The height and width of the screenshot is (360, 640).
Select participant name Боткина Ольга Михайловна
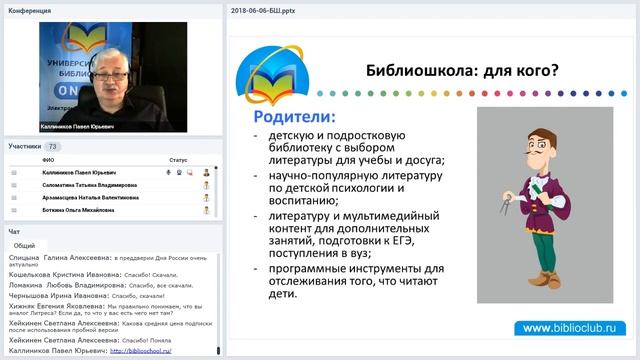coord(78,210)
